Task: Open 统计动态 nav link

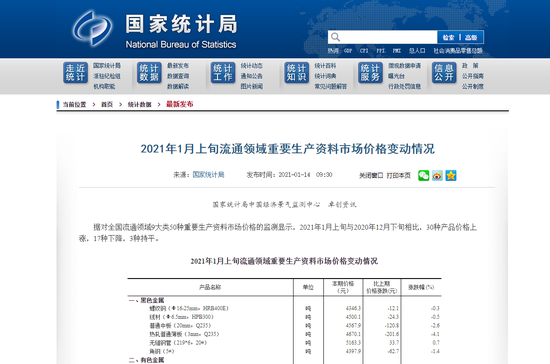Action: [x=251, y=66]
